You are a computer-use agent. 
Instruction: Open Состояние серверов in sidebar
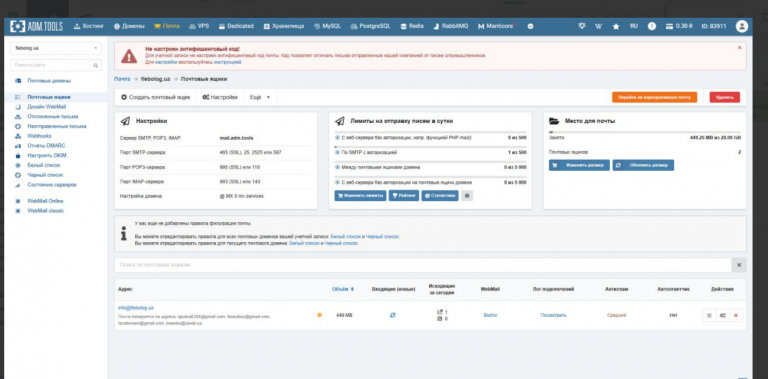(51, 185)
